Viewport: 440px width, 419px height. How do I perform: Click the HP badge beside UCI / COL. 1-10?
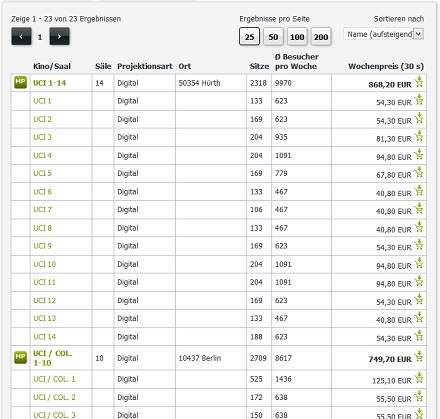[20, 357]
